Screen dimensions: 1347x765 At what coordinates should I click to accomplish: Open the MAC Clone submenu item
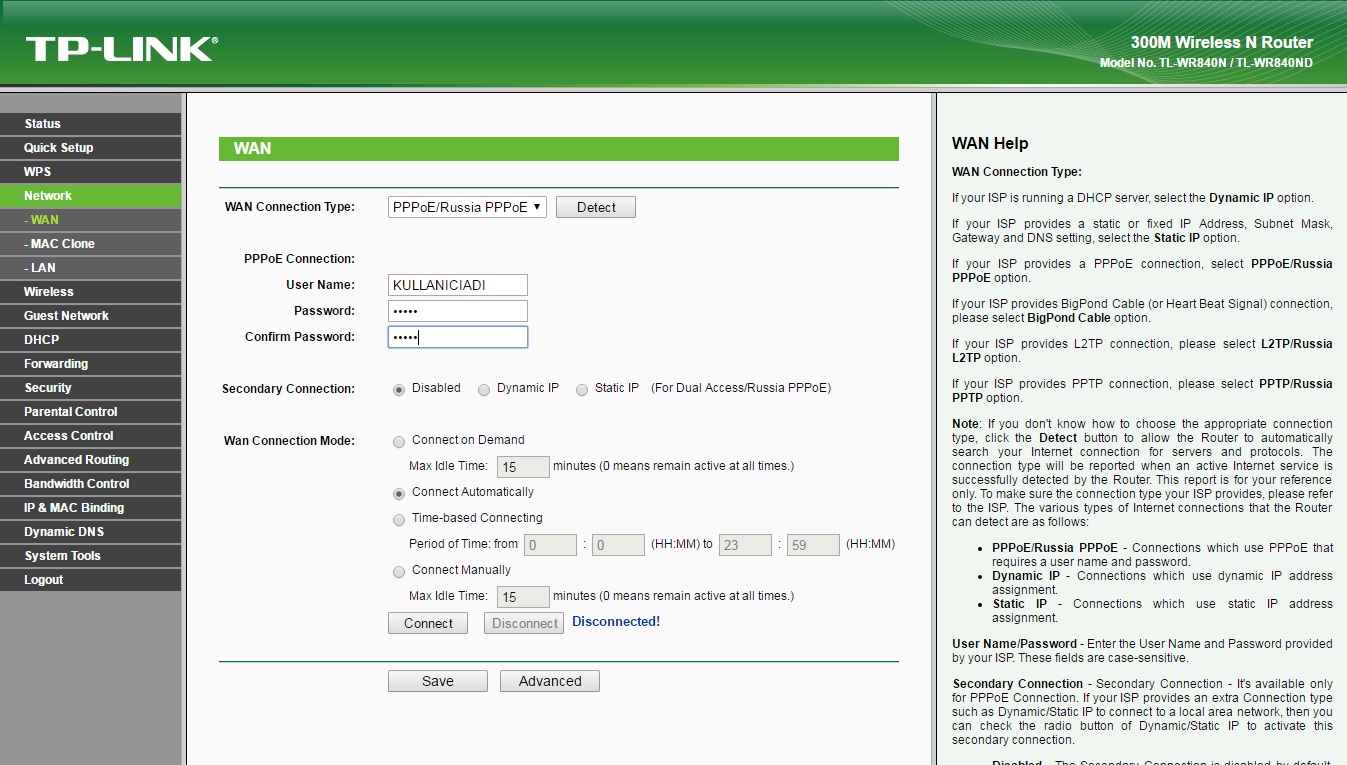coord(90,244)
